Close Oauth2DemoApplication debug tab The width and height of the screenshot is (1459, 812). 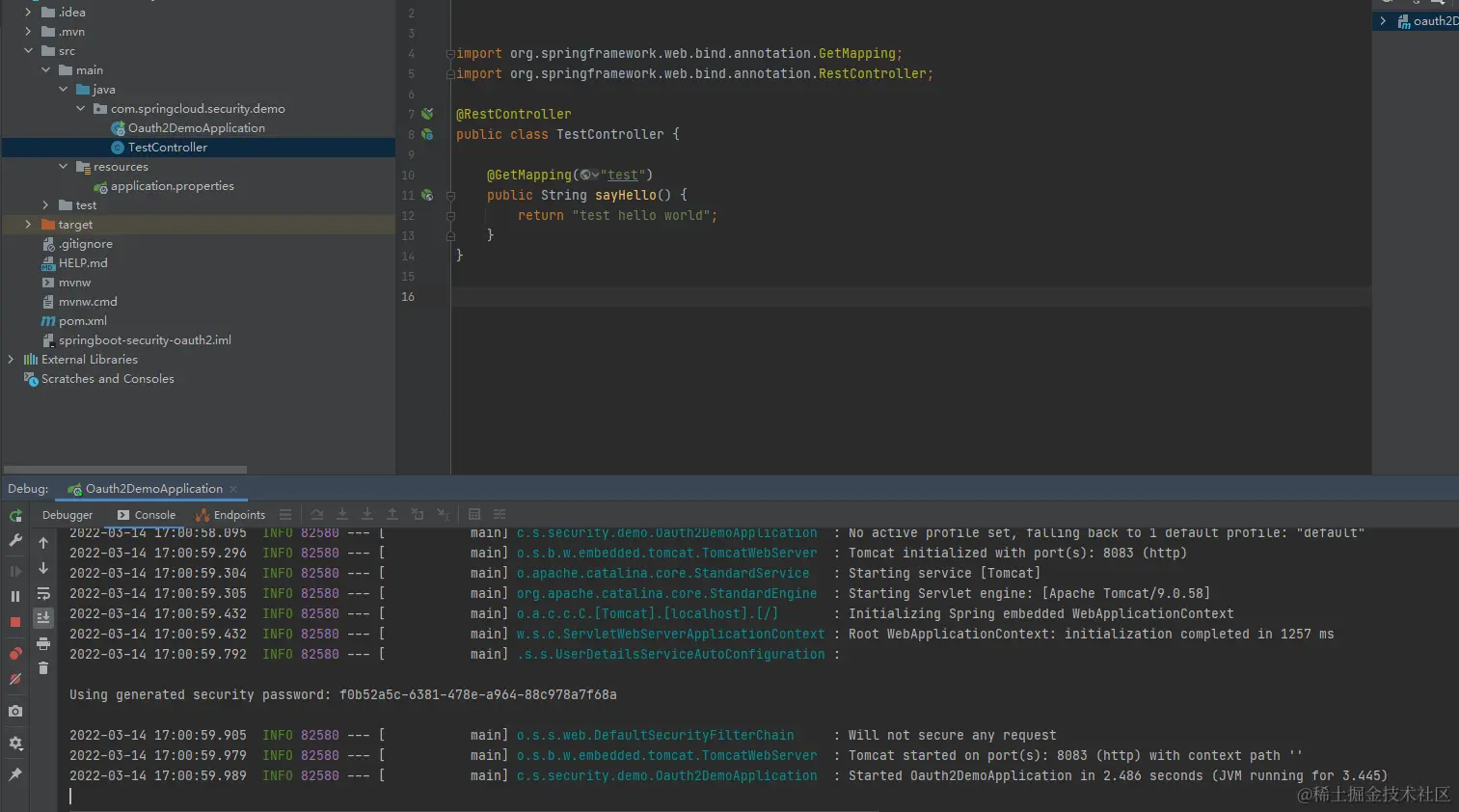(233, 489)
